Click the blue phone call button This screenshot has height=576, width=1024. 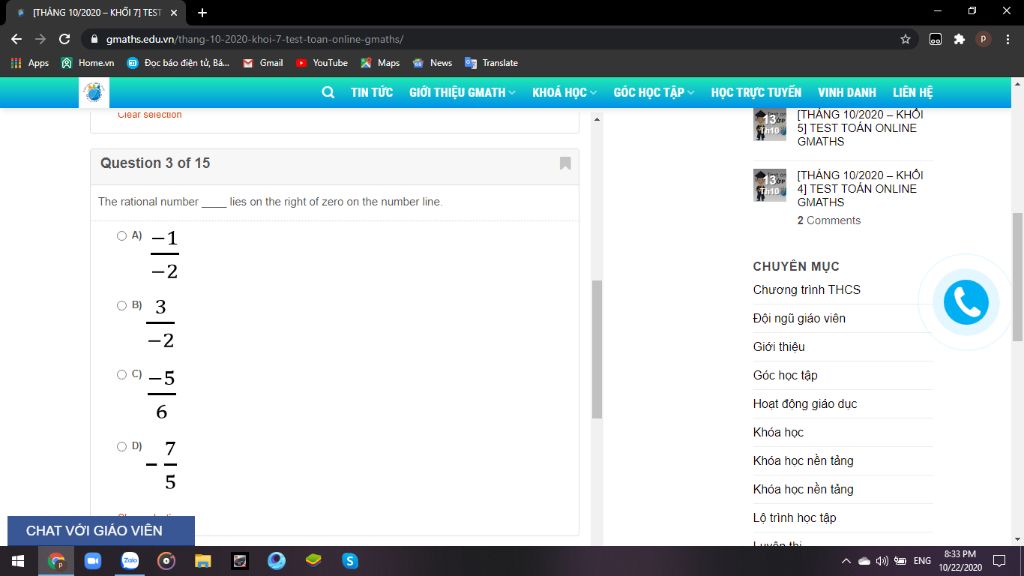pos(966,302)
